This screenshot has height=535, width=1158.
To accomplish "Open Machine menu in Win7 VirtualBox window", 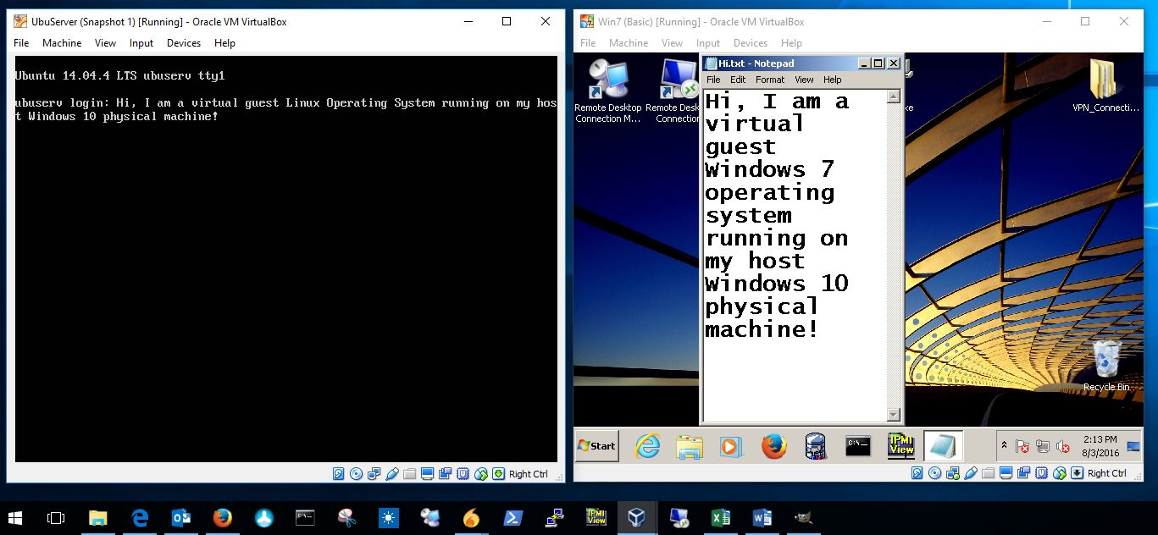I will click(628, 43).
